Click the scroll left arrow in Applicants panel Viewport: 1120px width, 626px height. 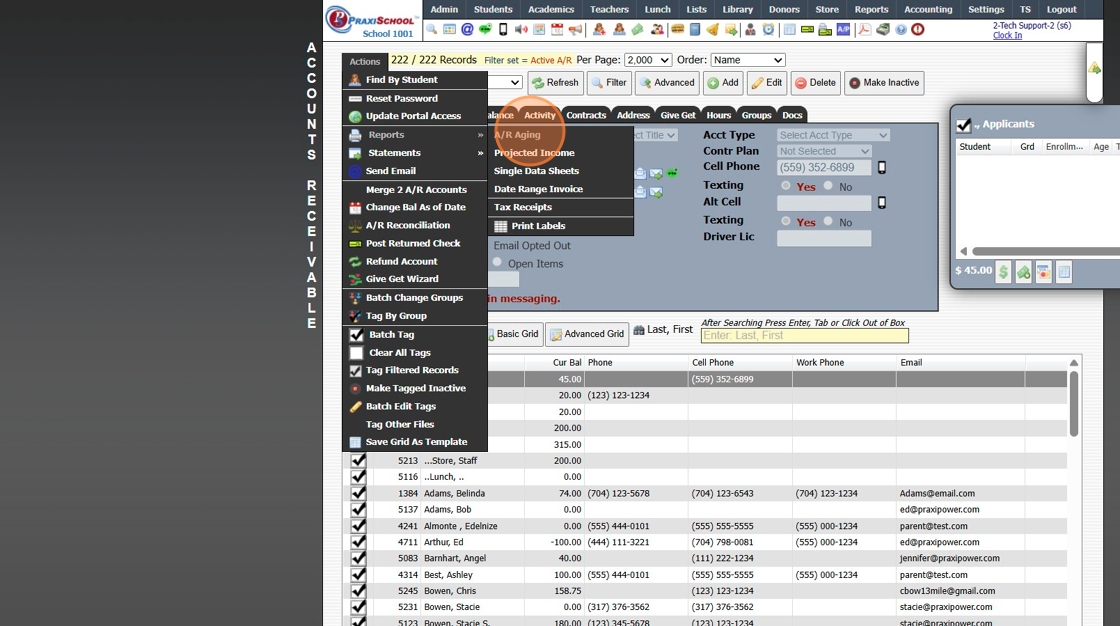pyautogui.click(x=964, y=251)
